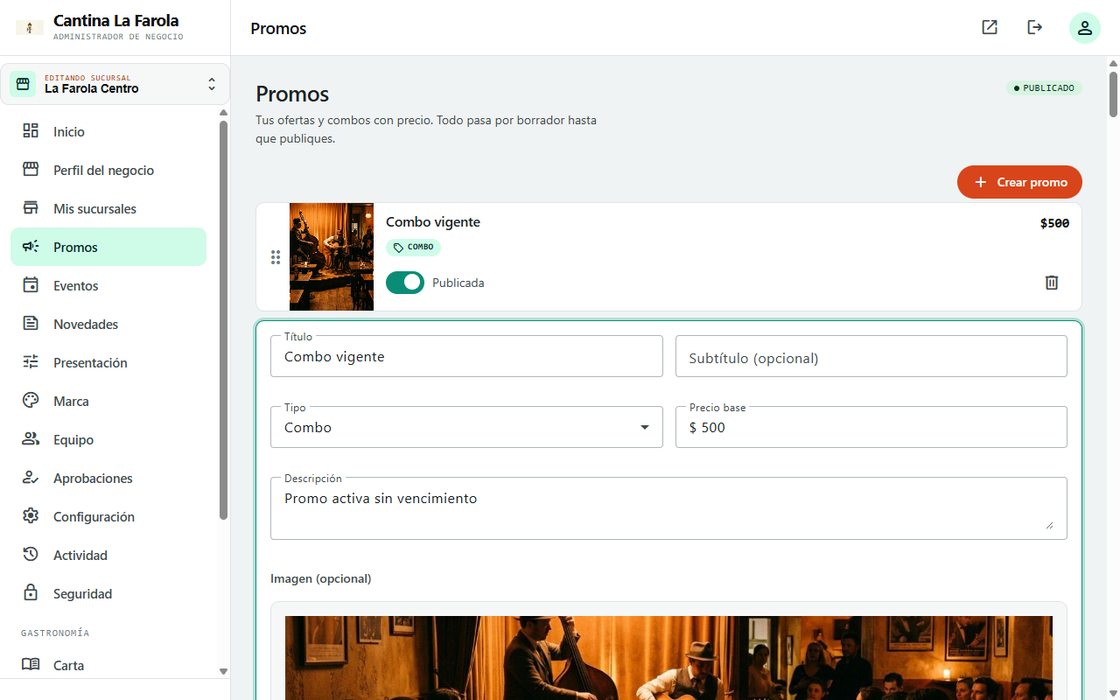The height and width of the screenshot is (700, 1120).
Task: Click the Inicio dashboard icon
Action: point(30,131)
